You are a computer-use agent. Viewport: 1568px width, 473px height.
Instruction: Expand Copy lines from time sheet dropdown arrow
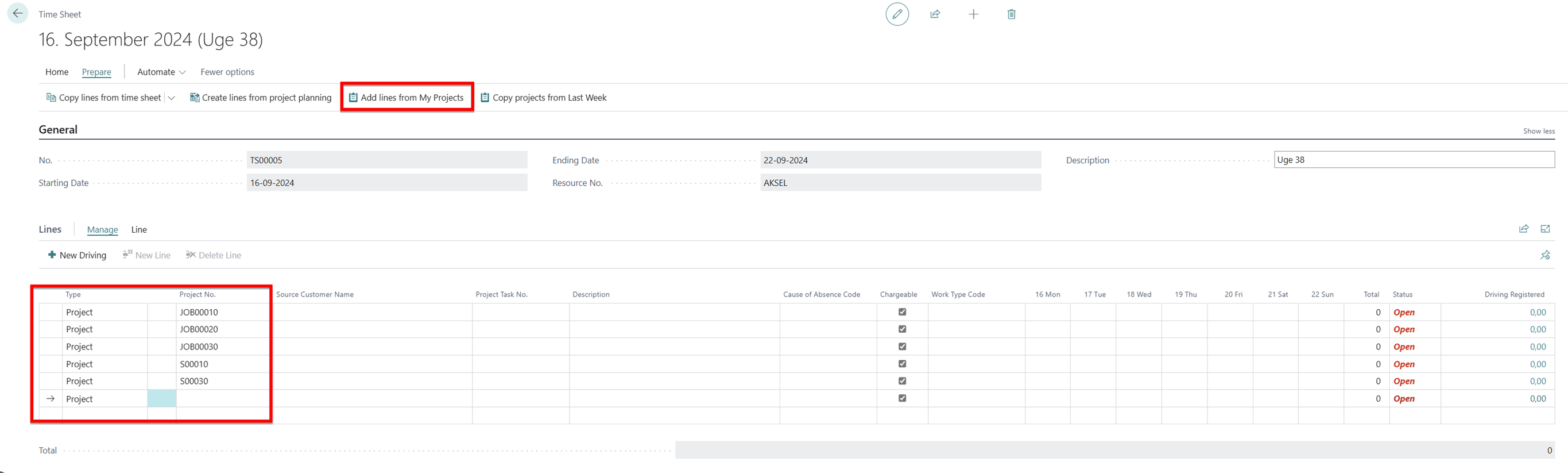(x=172, y=98)
